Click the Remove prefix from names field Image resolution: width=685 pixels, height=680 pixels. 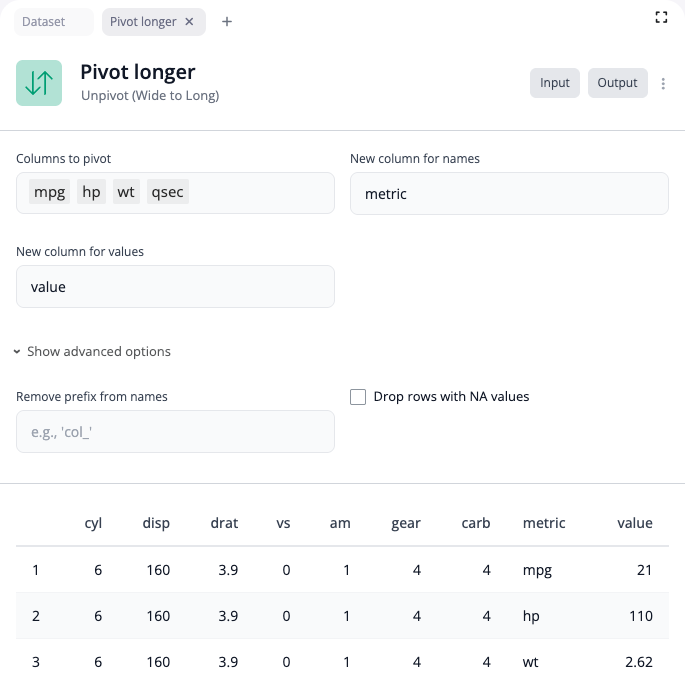(175, 432)
